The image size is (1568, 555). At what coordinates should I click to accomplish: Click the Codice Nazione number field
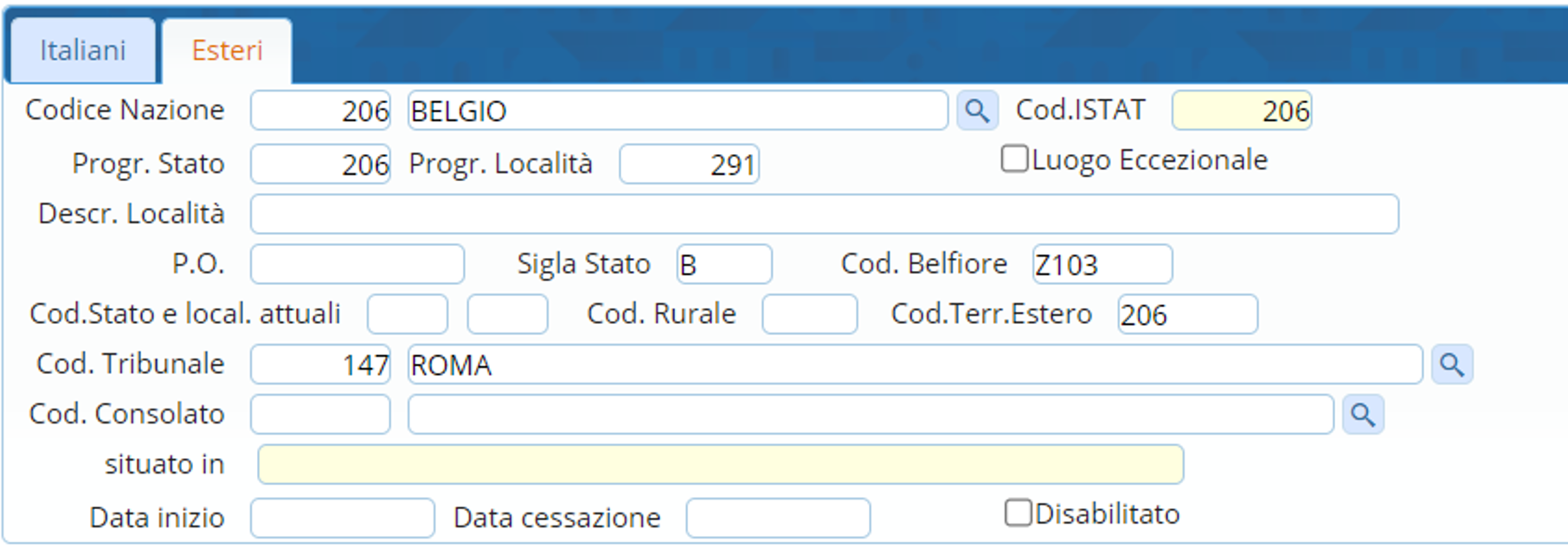tap(320, 111)
